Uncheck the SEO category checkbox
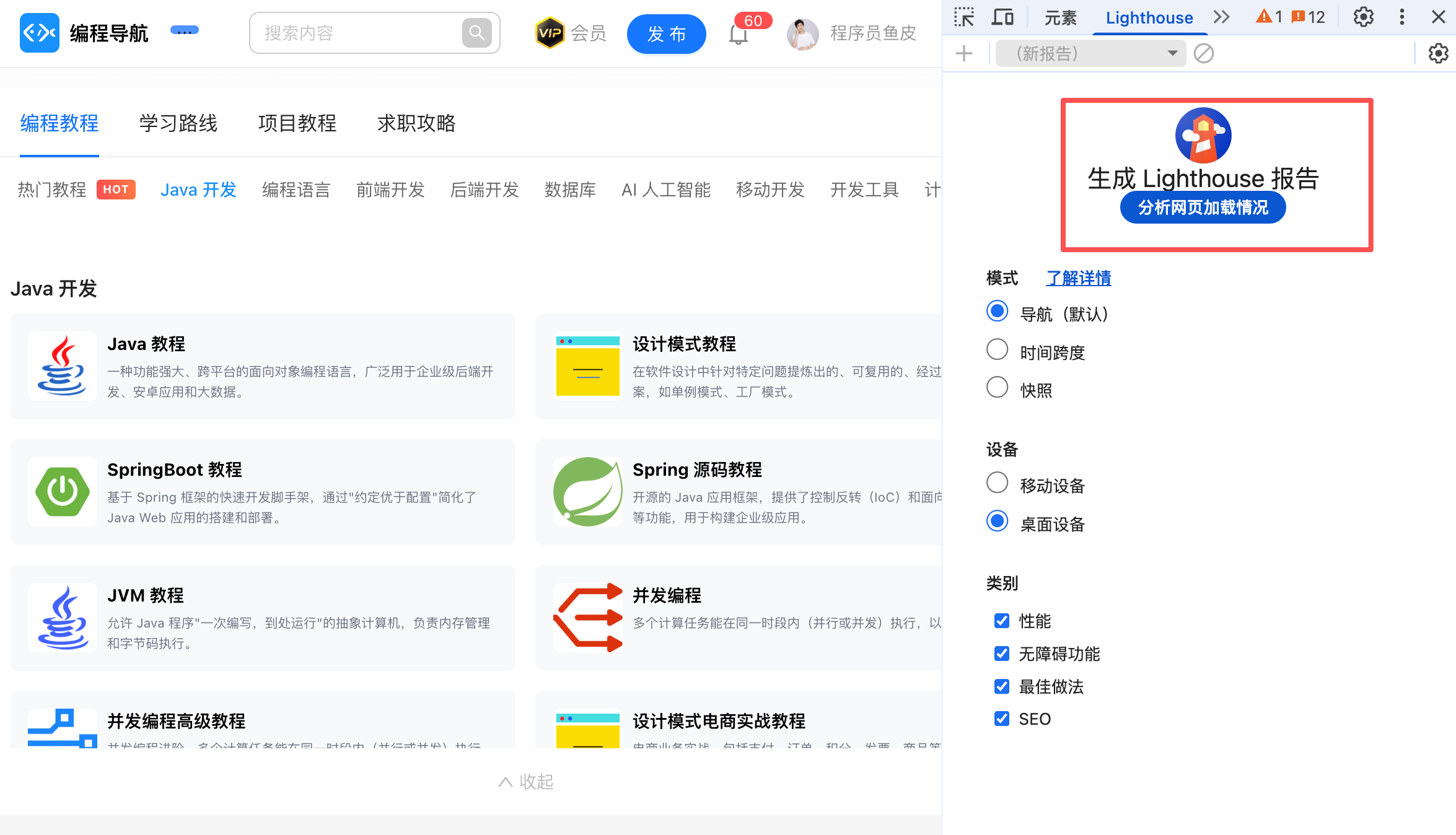 point(1001,719)
